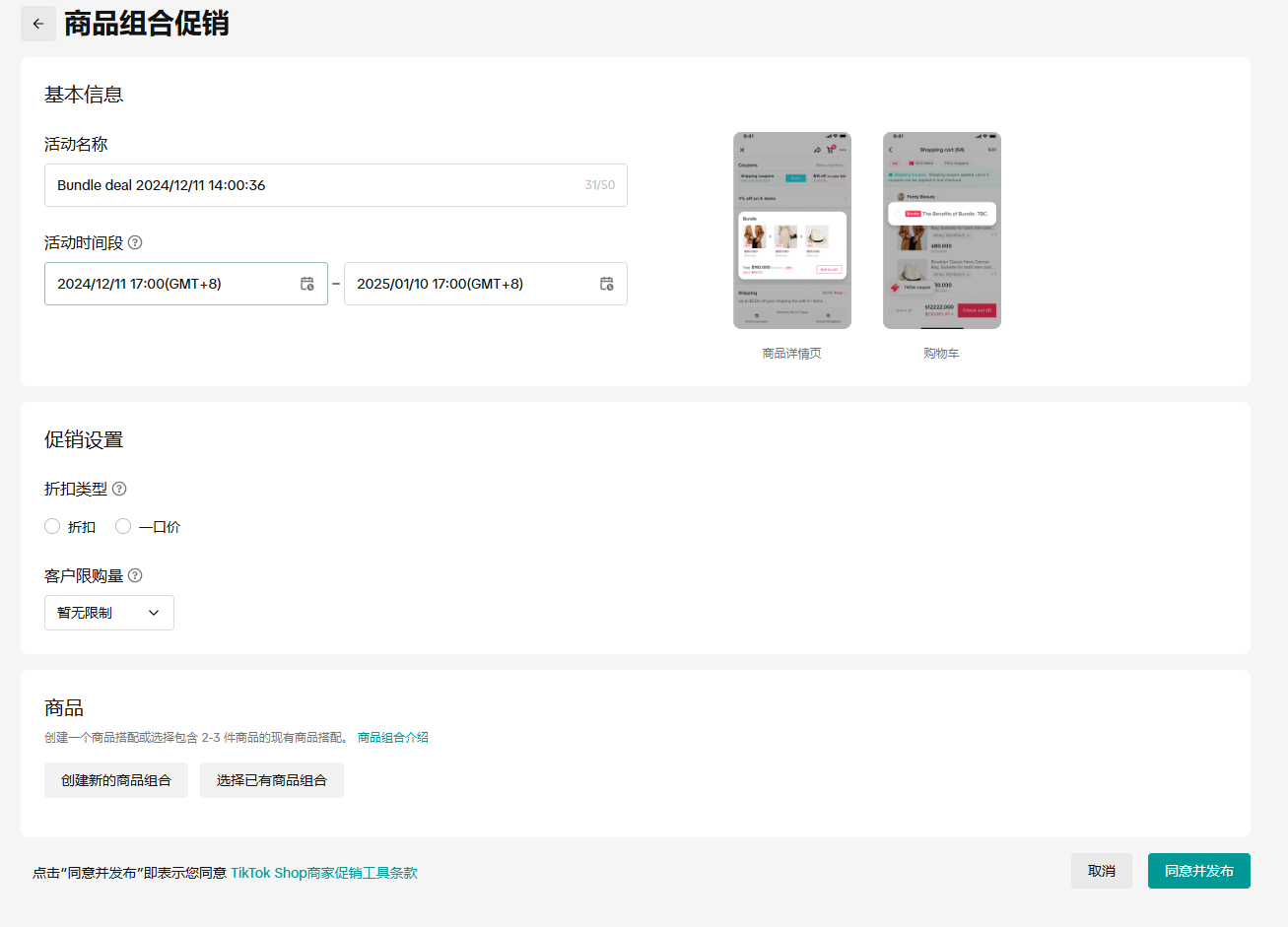Open the 暂无限制 purchase limit dropdown

(108, 613)
